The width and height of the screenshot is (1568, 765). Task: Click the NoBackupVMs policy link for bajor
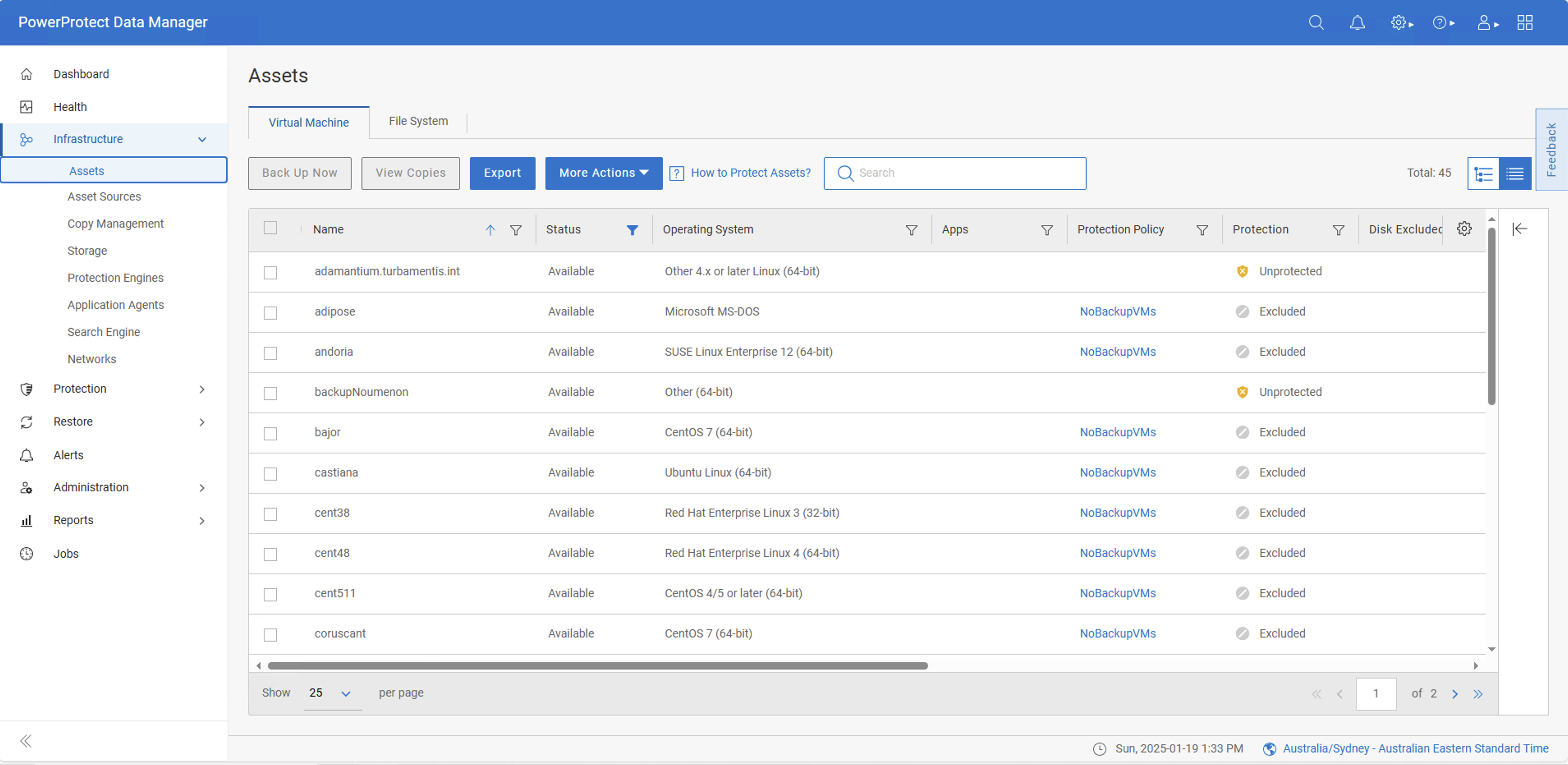pos(1117,432)
